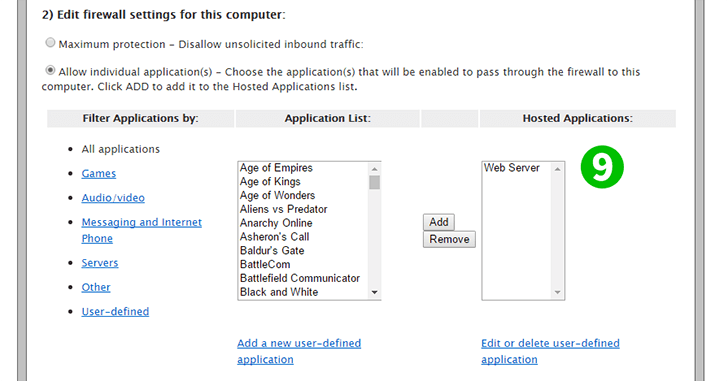
Task: Click Hosted Applications scroll up arrow
Action: (558, 168)
